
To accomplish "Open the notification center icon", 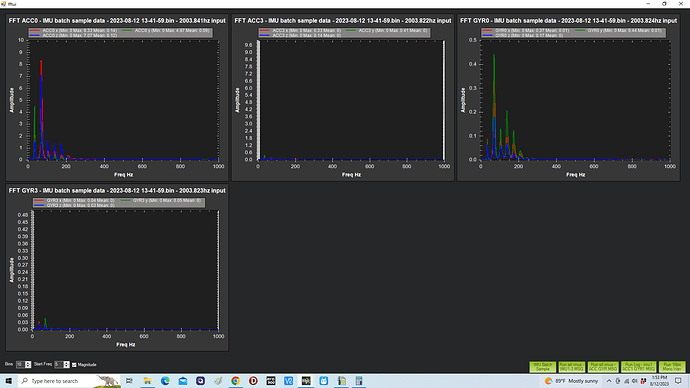I will [679, 381].
